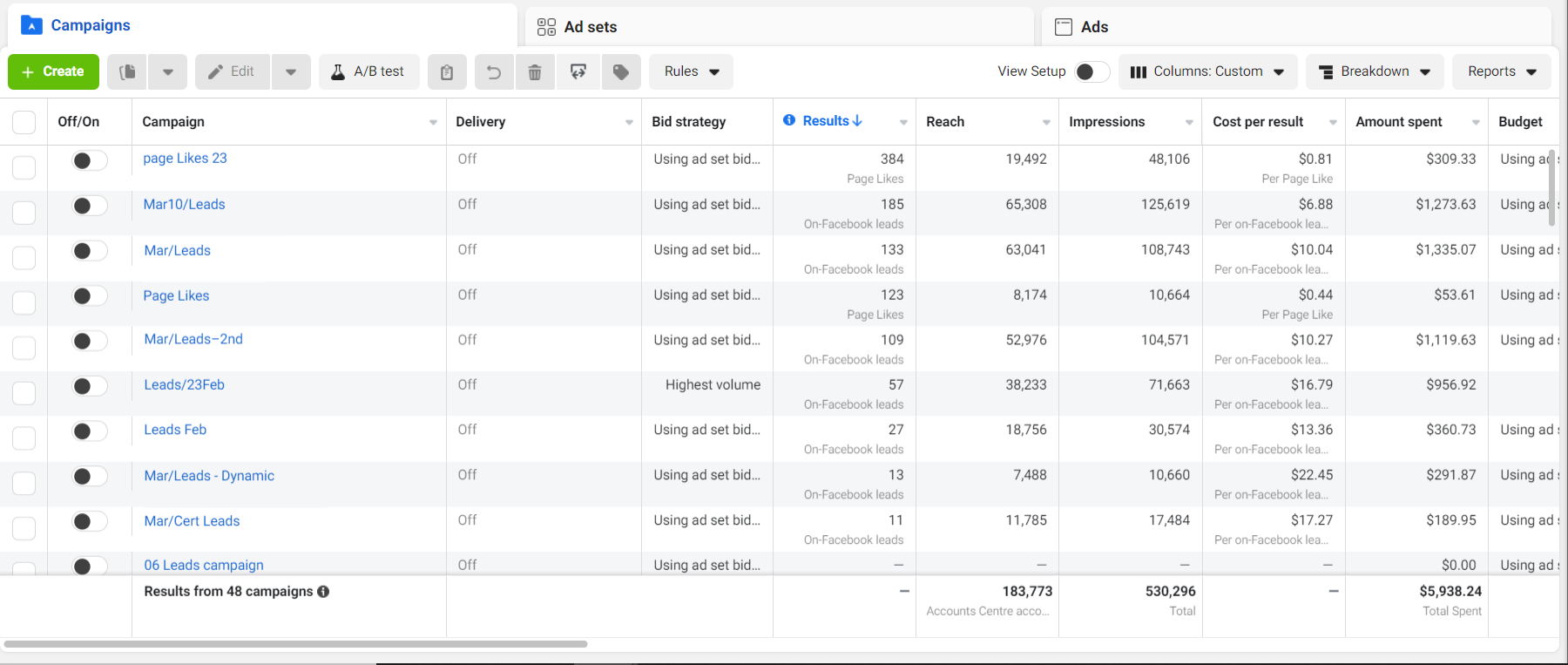
Task: Click the Duplicate campaign icon
Action: (127, 71)
